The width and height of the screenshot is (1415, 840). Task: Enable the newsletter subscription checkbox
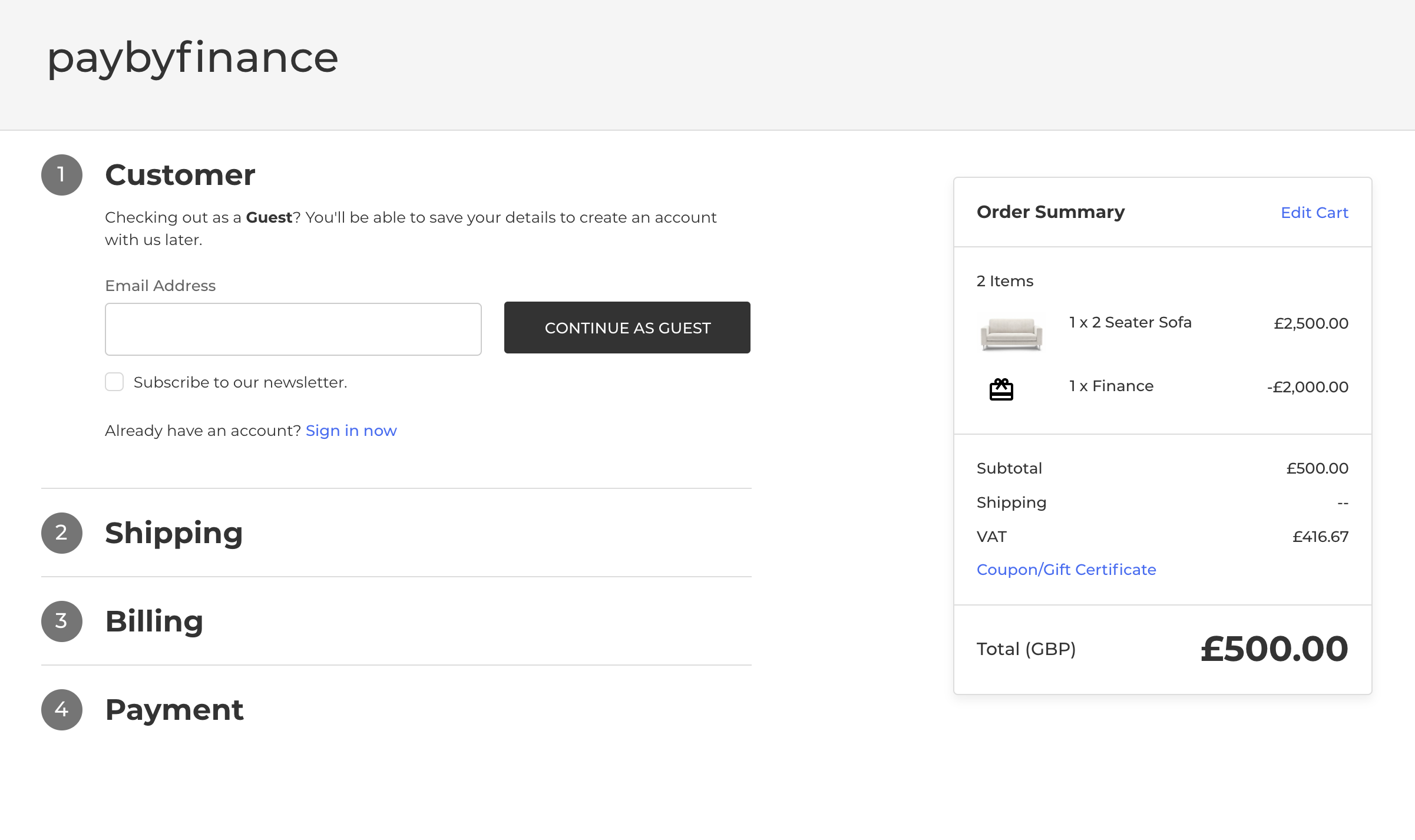(x=114, y=382)
